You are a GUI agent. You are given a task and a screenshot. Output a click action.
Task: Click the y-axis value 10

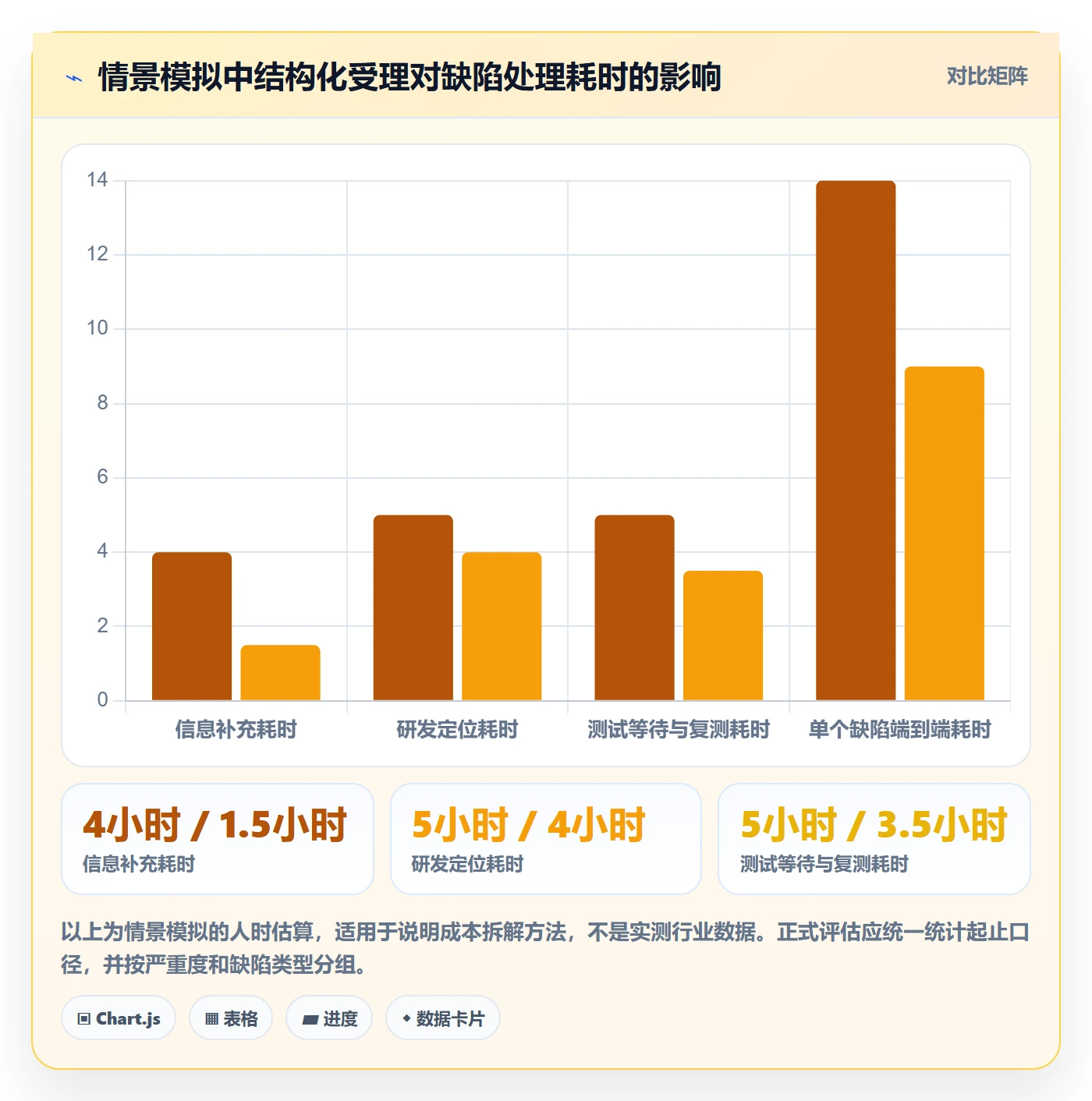(97, 328)
